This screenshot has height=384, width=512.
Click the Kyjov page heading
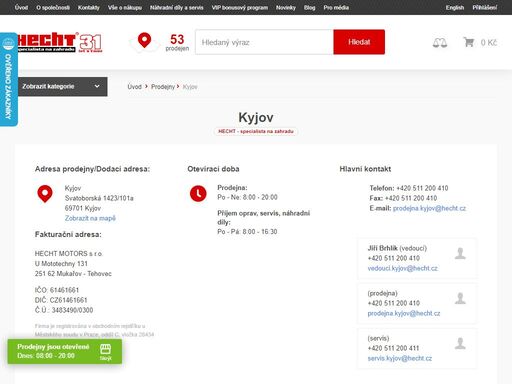(256, 117)
